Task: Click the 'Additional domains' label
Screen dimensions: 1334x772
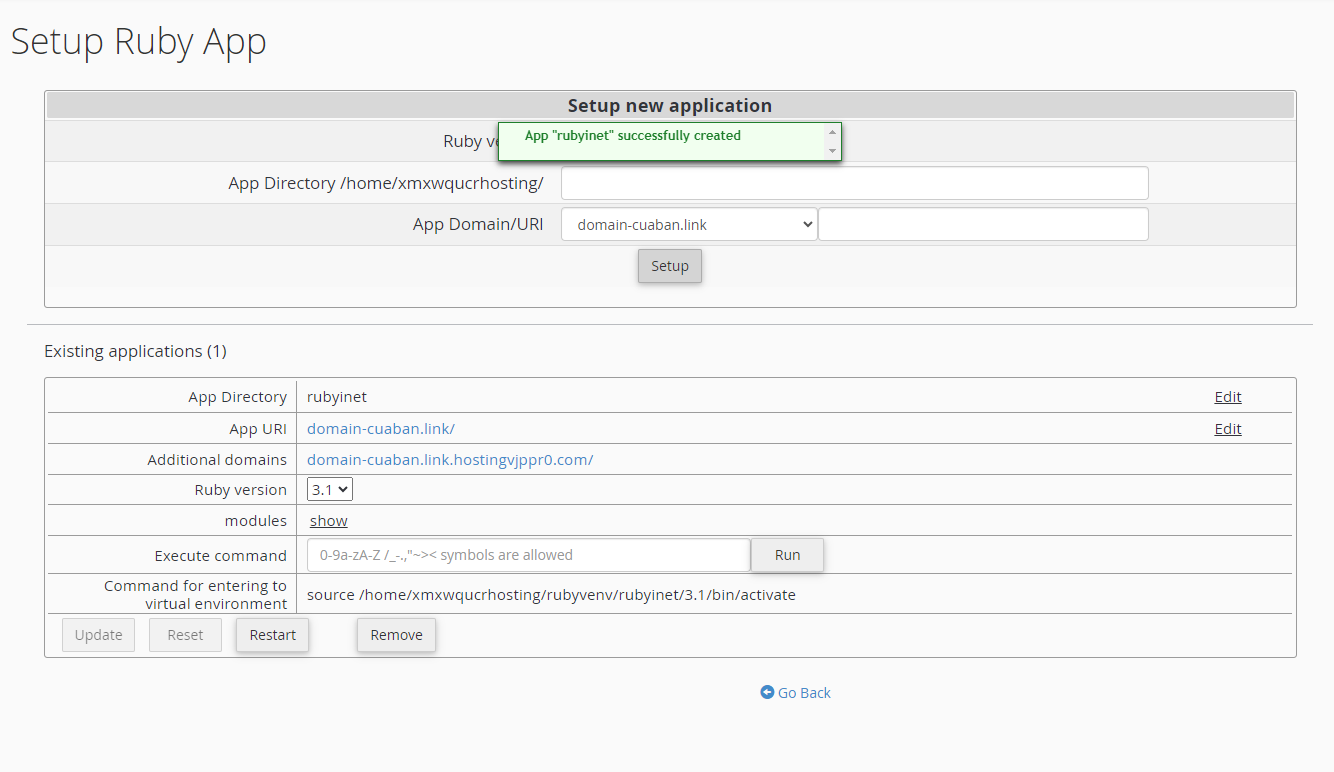Action: point(217,460)
